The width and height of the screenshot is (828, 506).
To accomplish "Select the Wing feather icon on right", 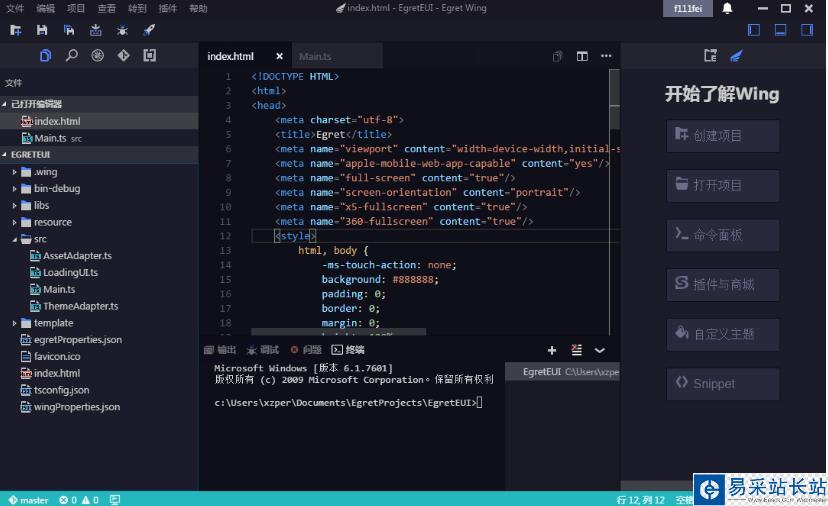I will click(736, 55).
